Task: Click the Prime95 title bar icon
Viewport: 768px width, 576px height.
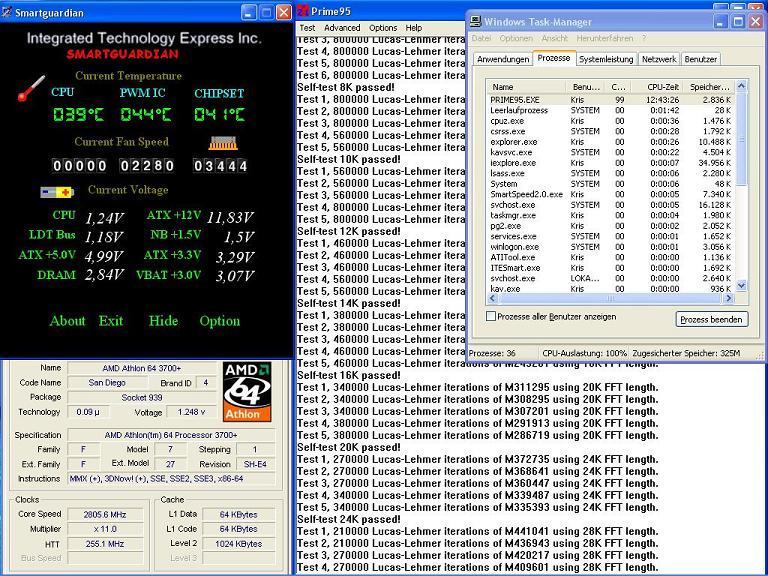Action: [x=303, y=11]
